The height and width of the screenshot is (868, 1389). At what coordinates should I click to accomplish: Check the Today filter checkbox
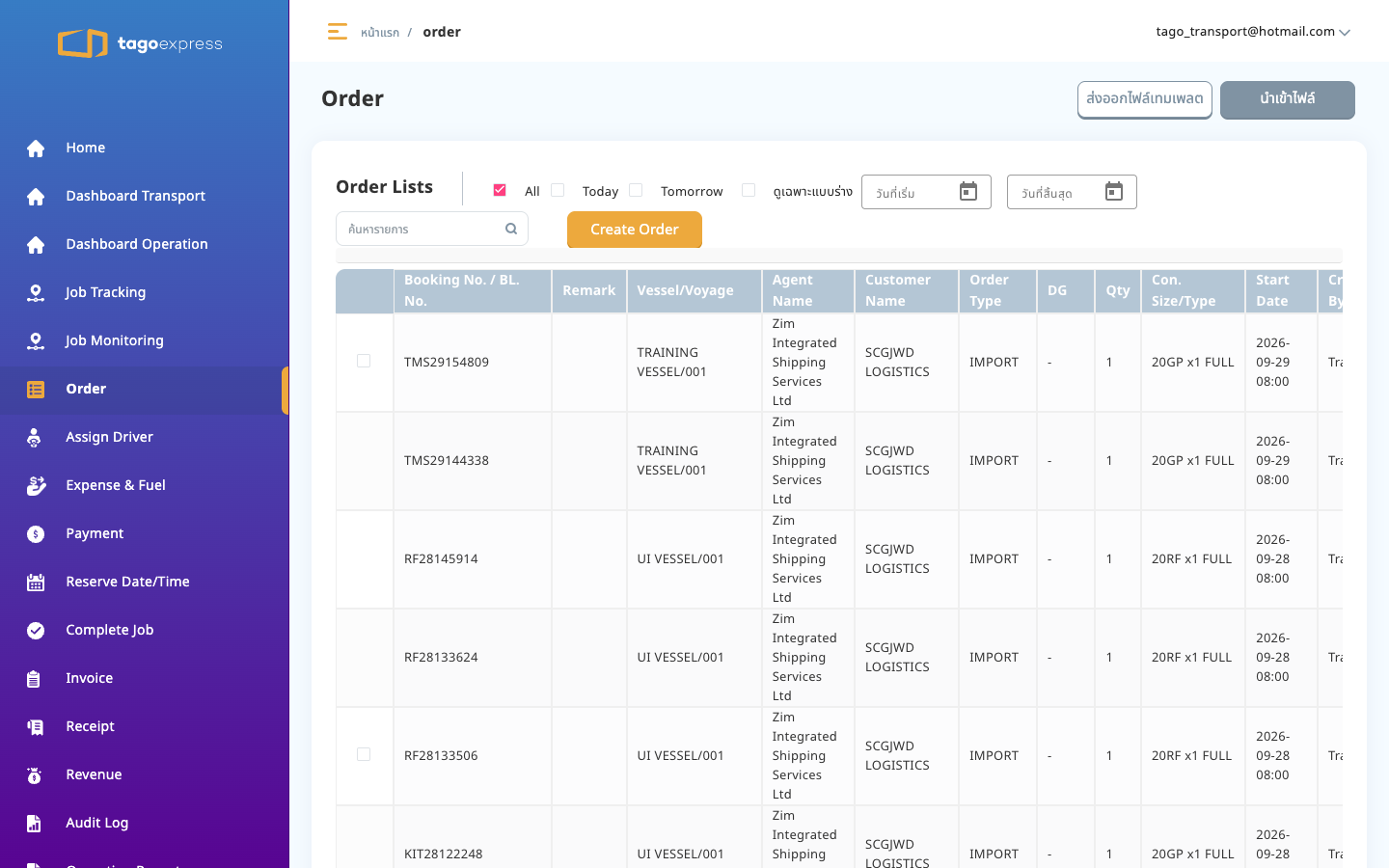[558, 190]
